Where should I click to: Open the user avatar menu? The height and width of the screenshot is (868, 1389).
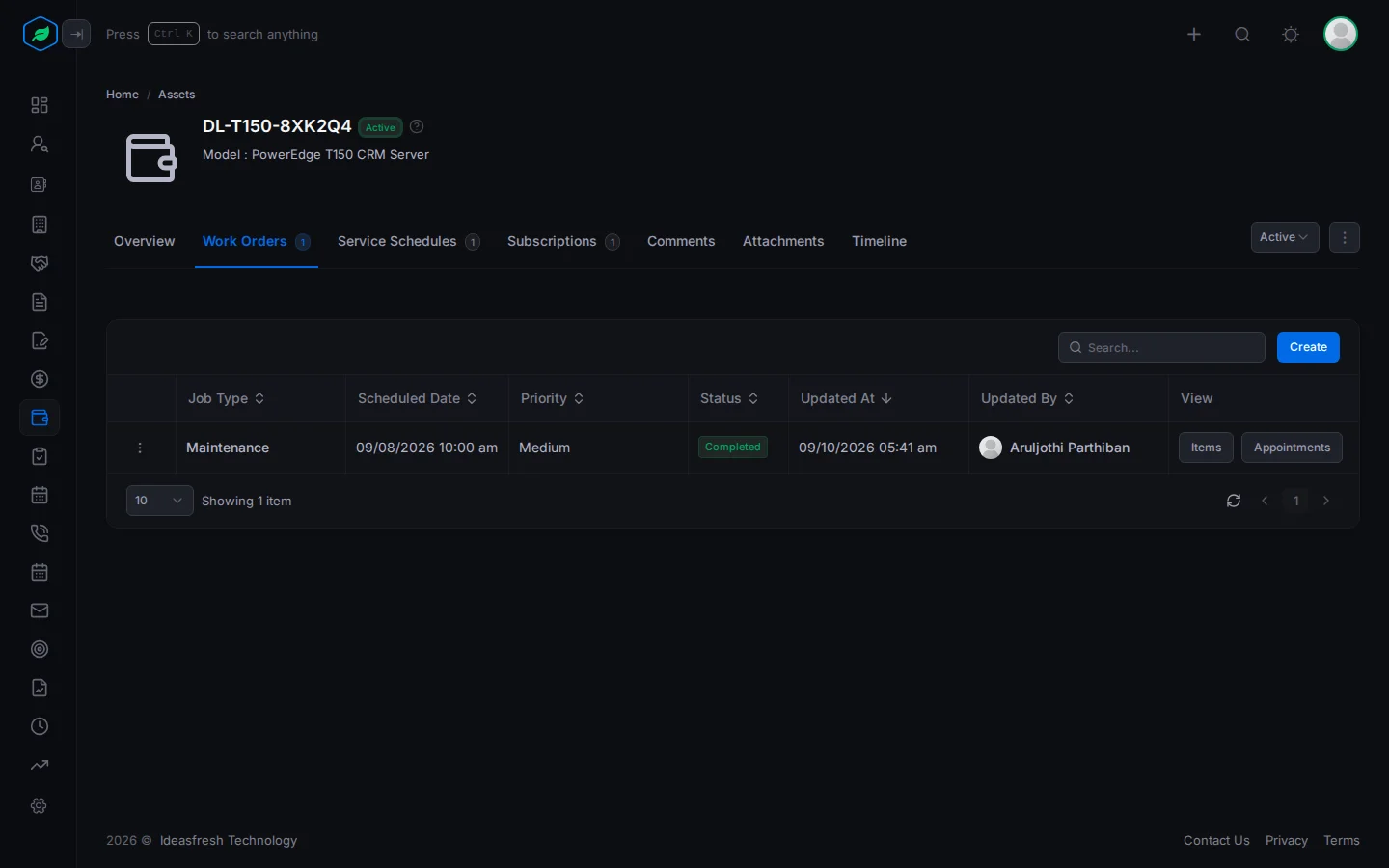click(1341, 34)
